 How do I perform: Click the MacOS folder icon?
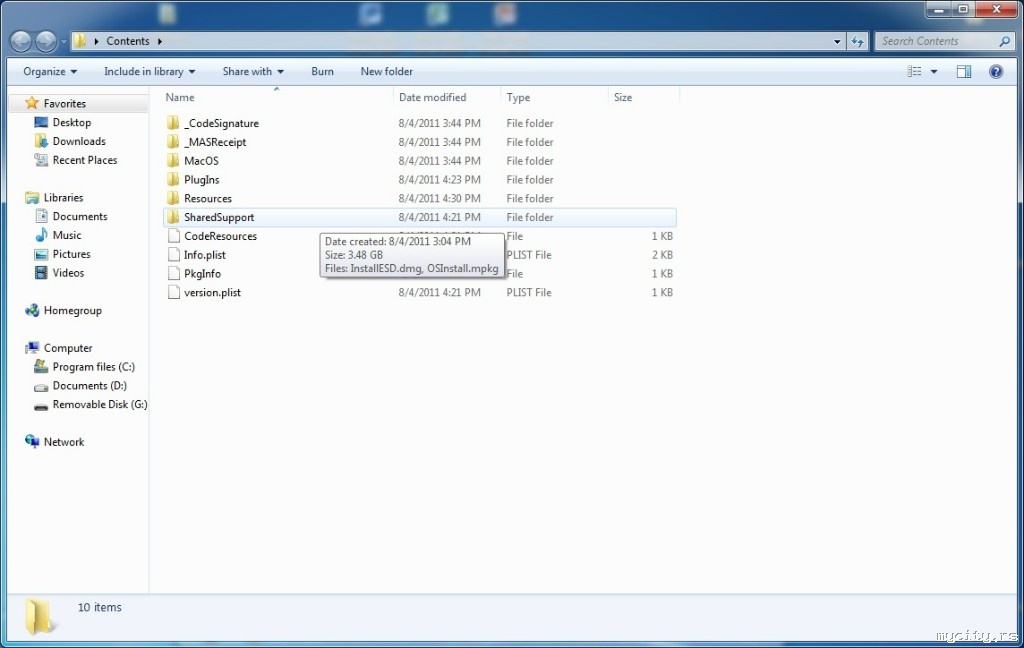coord(173,161)
